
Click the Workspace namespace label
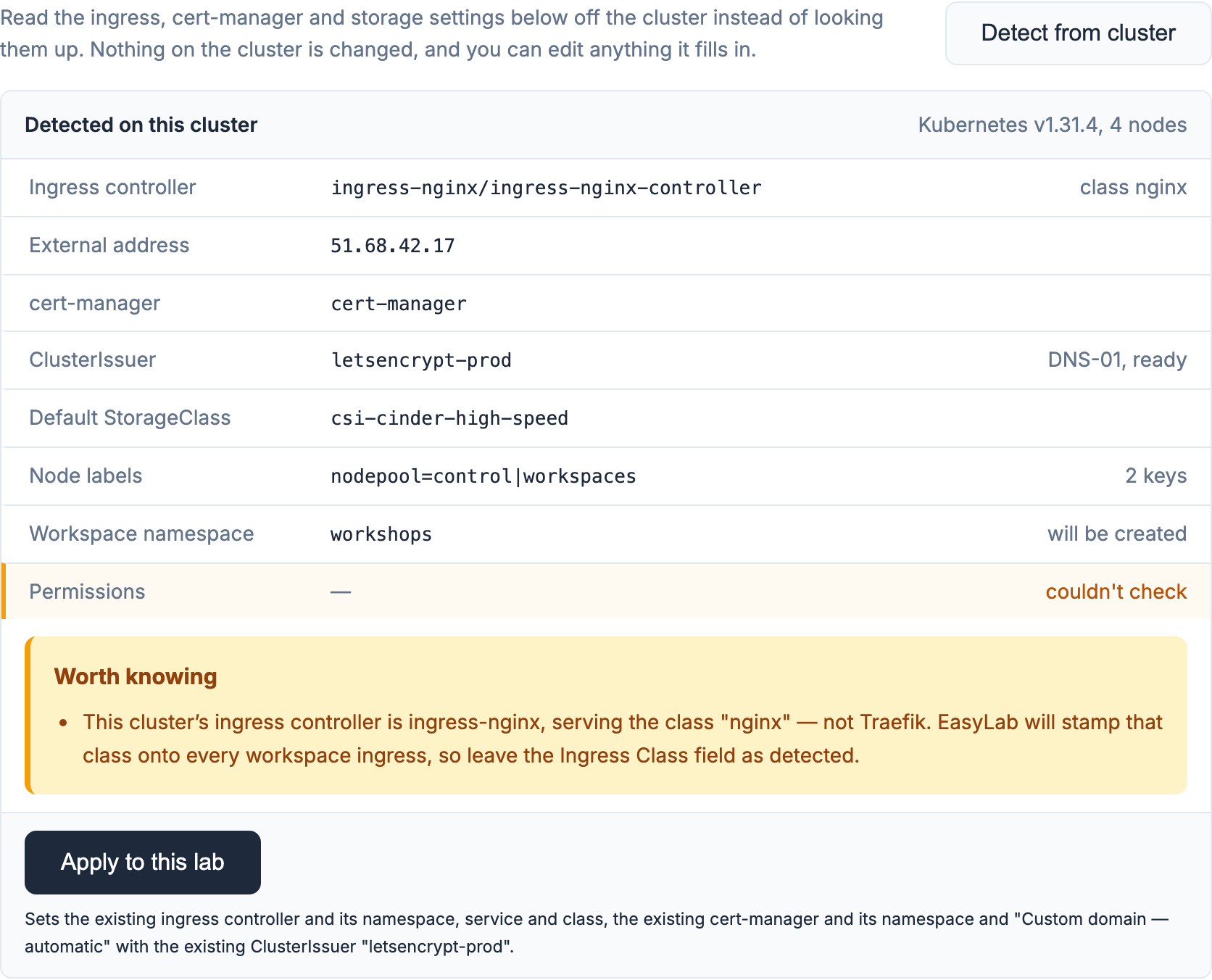coord(141,533)
